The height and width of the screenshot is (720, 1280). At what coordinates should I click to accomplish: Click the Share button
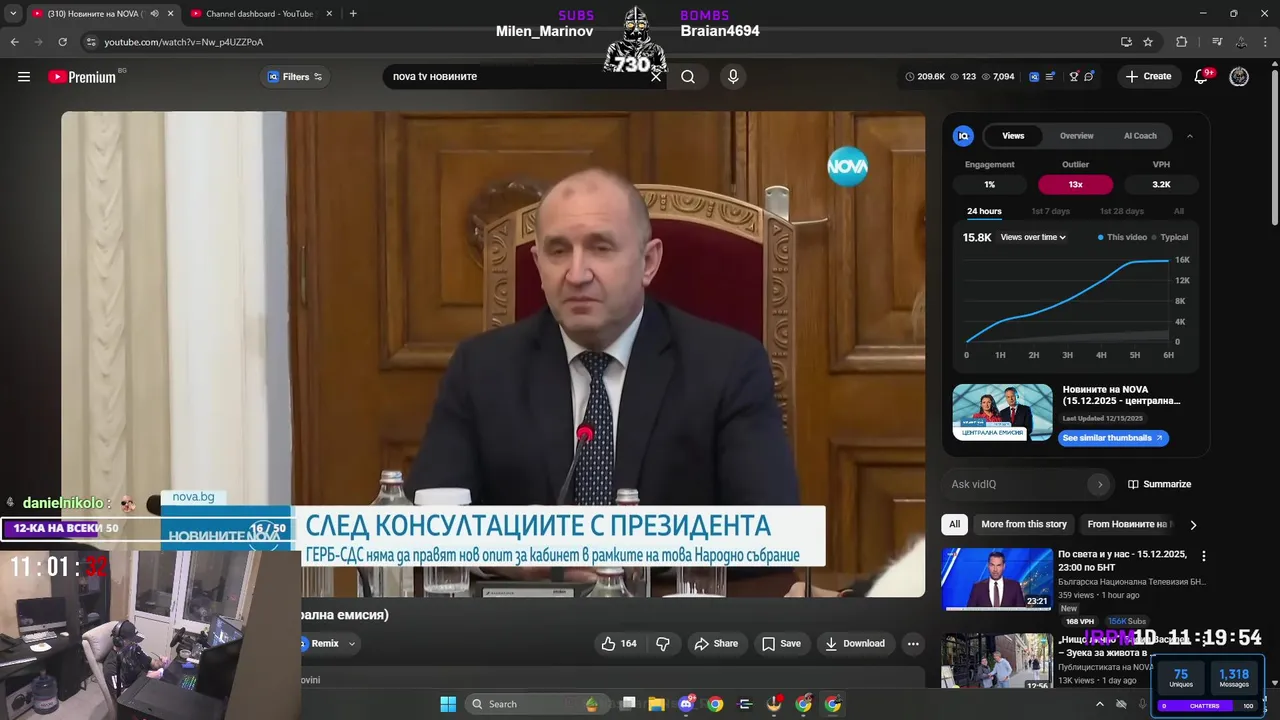pos(716,644)
